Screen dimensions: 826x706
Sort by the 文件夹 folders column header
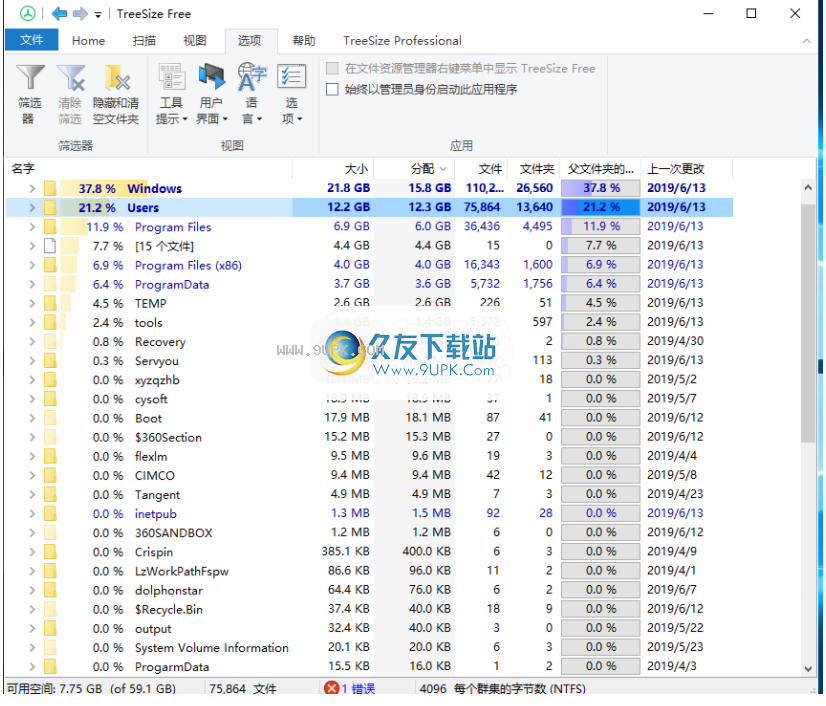click(x=534, y=169)
